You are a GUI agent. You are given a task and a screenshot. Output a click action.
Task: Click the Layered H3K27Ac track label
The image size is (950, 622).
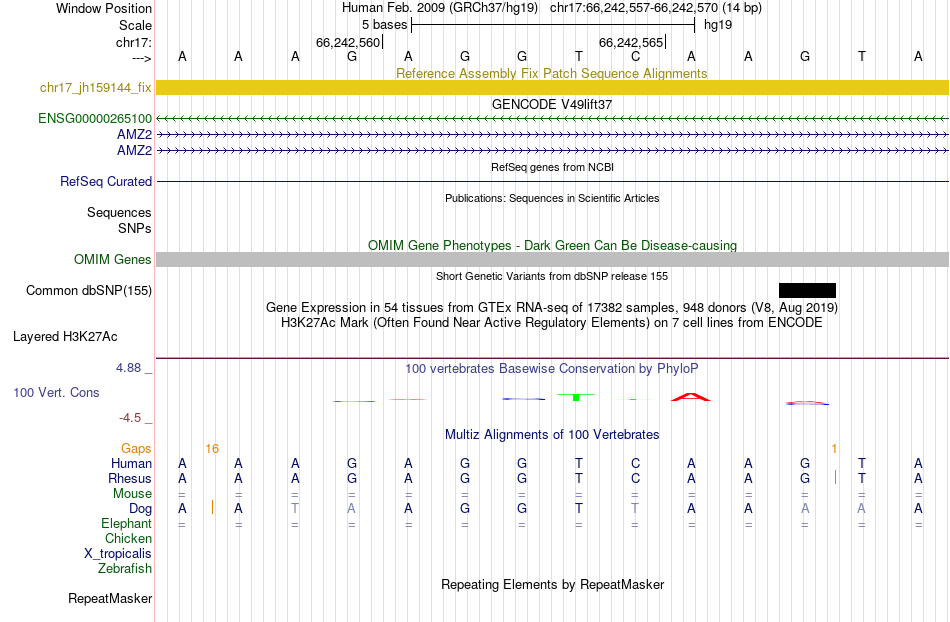pyautogui.click(x=65, y=337)
